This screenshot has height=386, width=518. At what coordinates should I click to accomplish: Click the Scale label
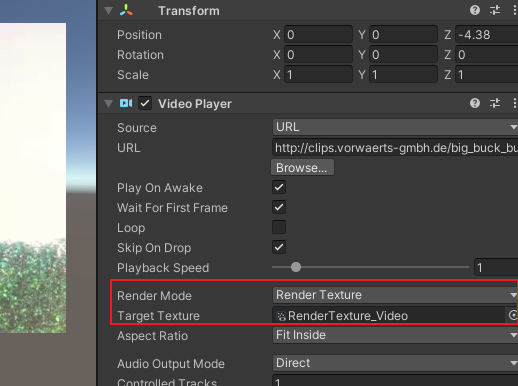(x=133, y=75)
